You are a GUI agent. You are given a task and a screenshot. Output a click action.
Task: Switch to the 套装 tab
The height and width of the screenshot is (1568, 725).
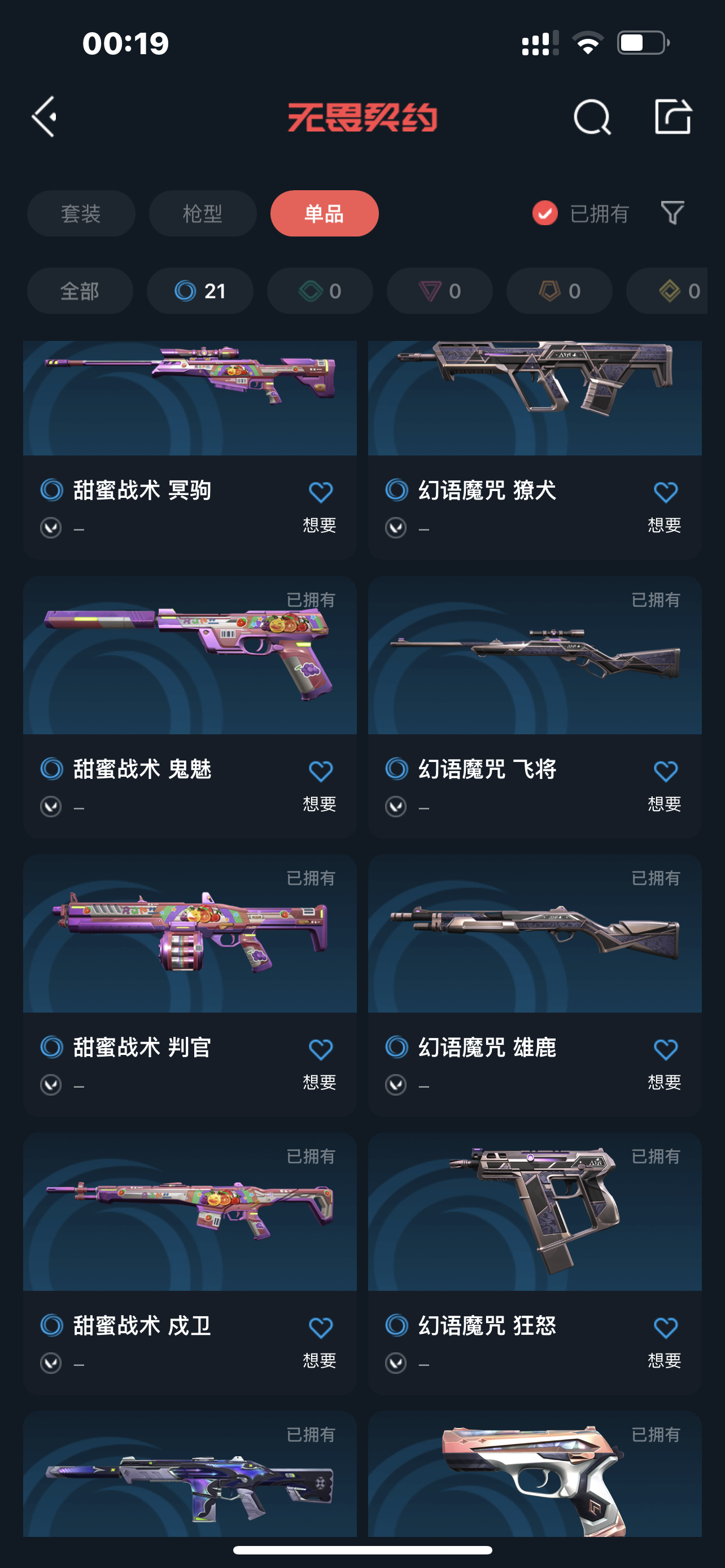pos(81,214)
